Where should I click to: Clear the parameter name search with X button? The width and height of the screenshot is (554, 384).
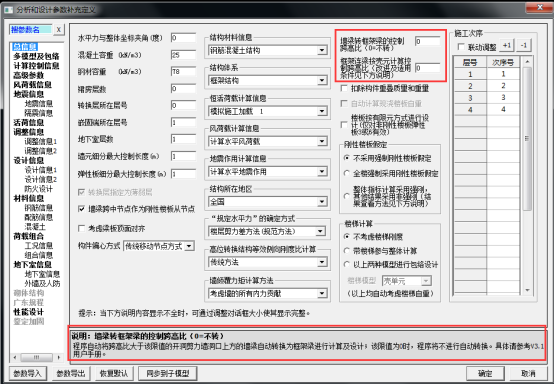pos(59,30)
